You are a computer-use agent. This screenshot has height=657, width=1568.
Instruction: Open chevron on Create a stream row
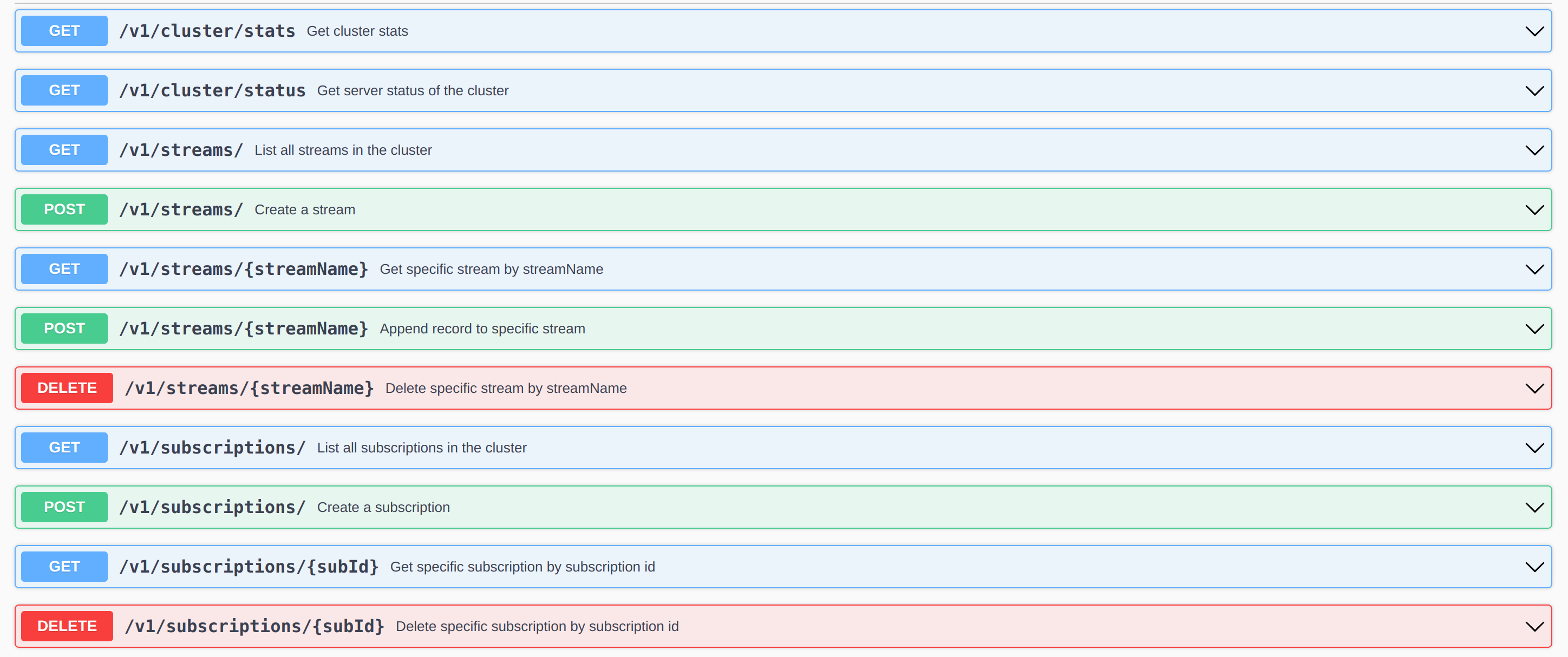[x=1534, y=210]
